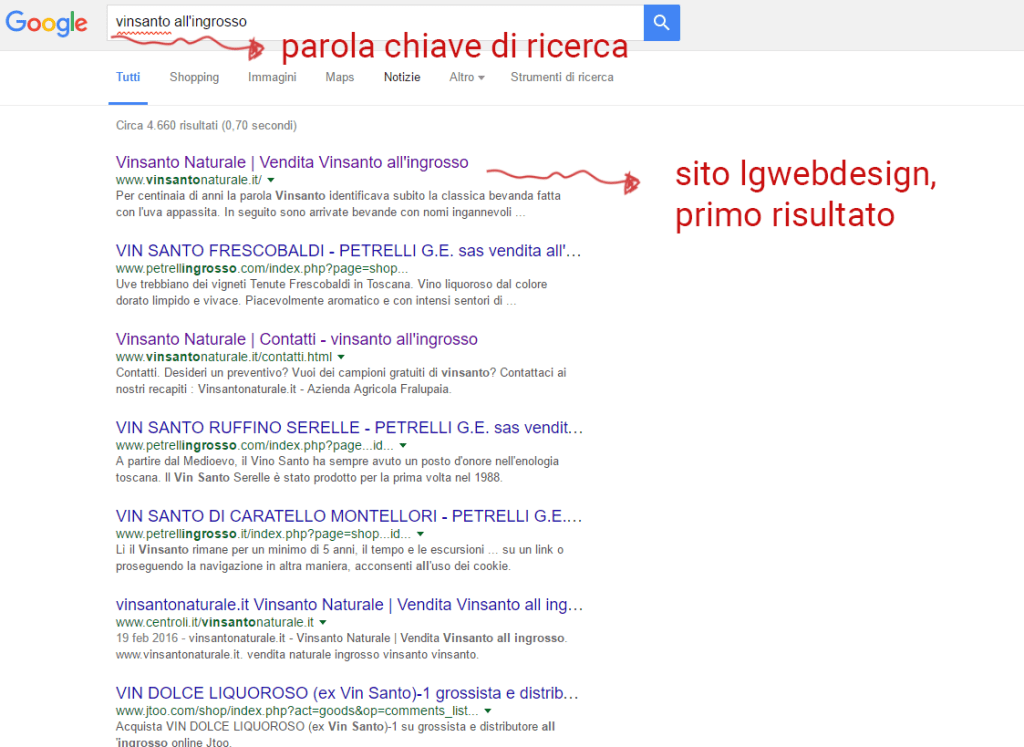This screenshot has height=747, width=1024.
Task: Expand the arrow beside vinsantonaturale.it/contatti.html
Action: point(341,357)
